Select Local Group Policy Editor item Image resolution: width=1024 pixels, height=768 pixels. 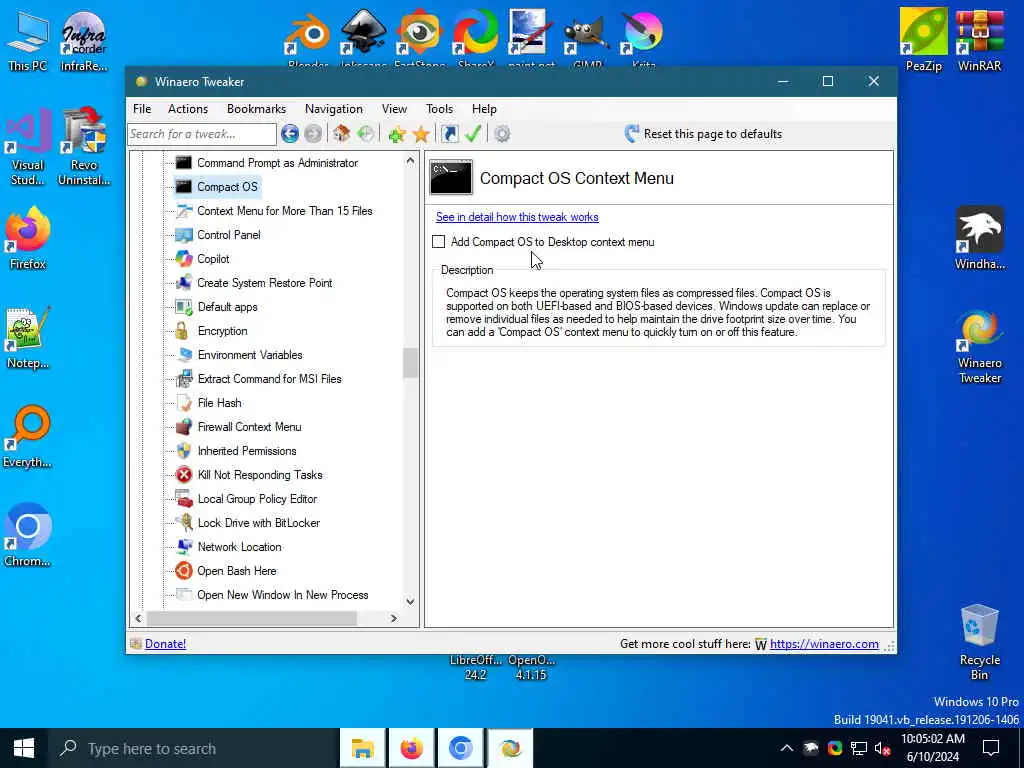[x=257, y=499]
